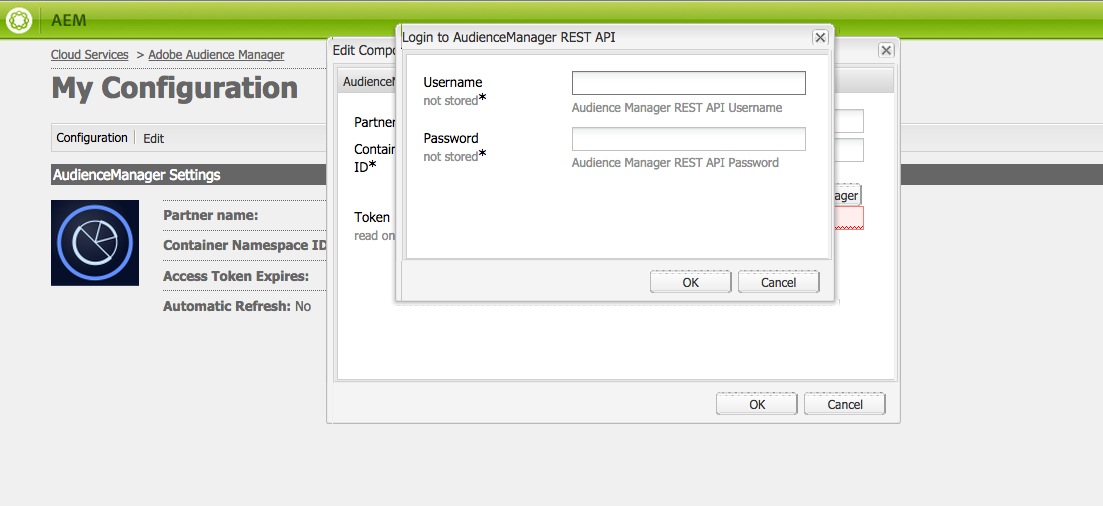Confirm login with OK in REST API dialog
This screenshot has width=1103, height=506.
[x=691, y=282]
